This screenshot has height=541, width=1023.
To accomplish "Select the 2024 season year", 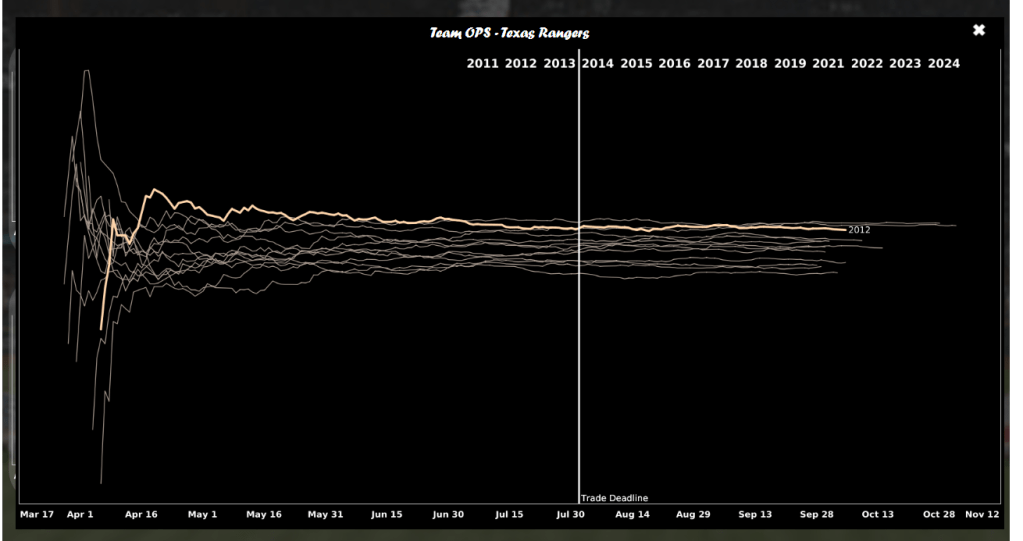I will (944, 64).
